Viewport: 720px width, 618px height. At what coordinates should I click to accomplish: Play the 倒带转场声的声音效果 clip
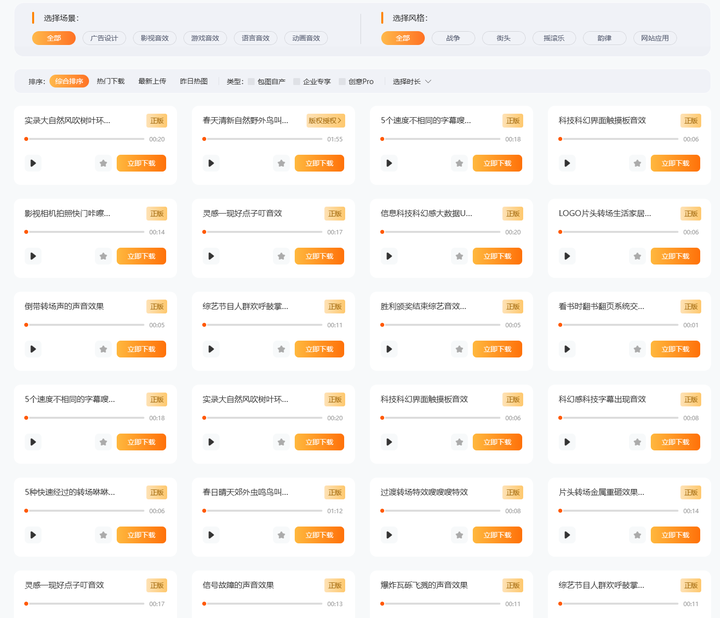33,349
